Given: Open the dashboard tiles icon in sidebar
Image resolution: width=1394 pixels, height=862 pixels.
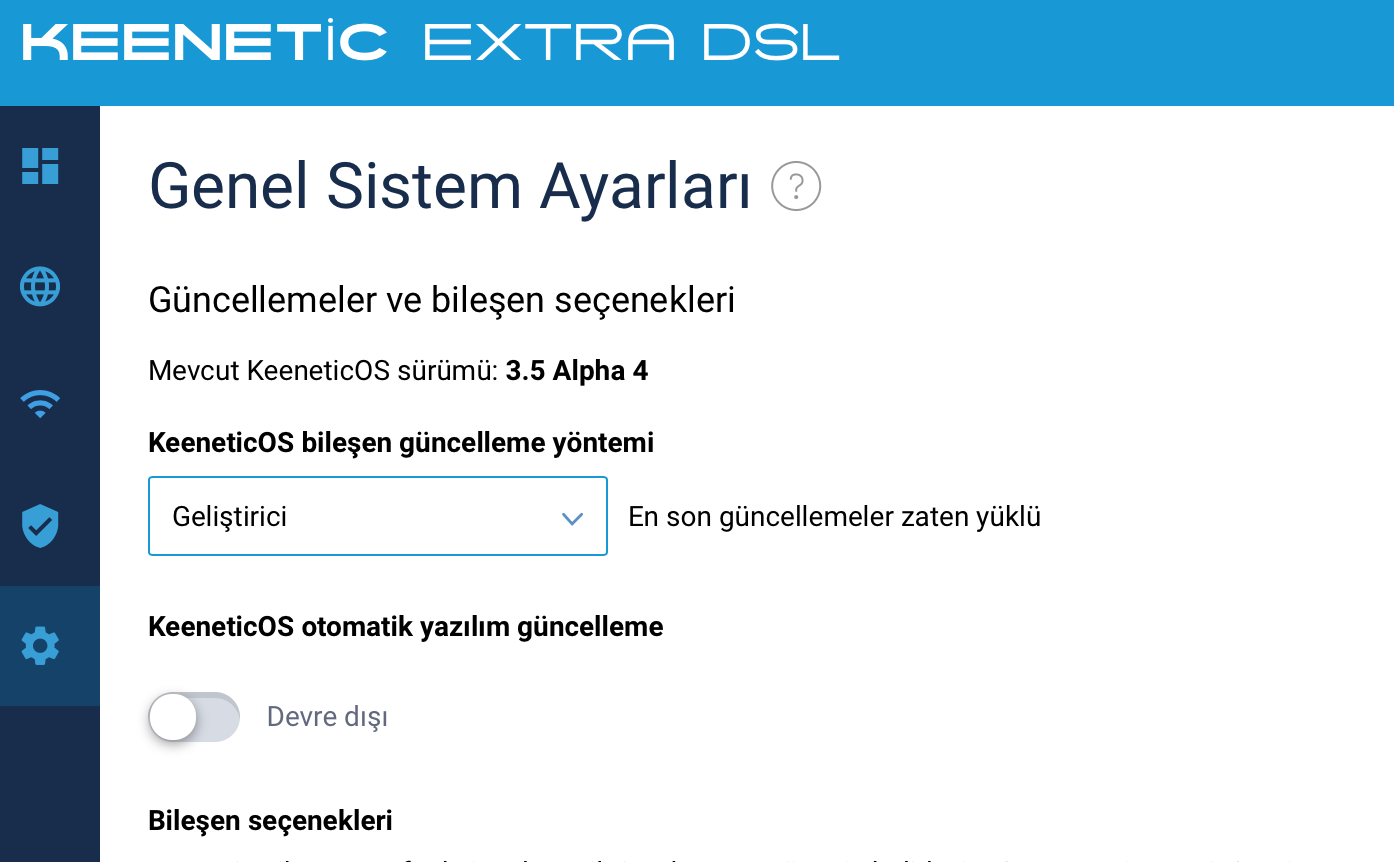Looking at the screenshot, I should point(40,166).
